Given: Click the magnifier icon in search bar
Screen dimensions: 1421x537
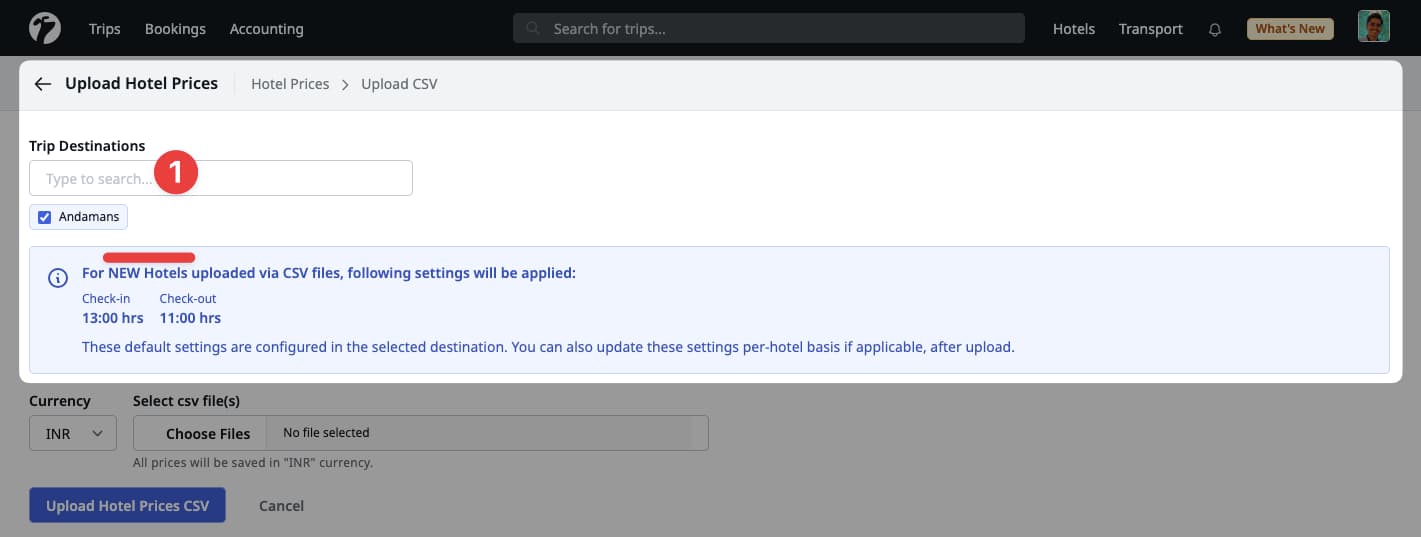Looking at the screenshot, I should tap(533, 29).
